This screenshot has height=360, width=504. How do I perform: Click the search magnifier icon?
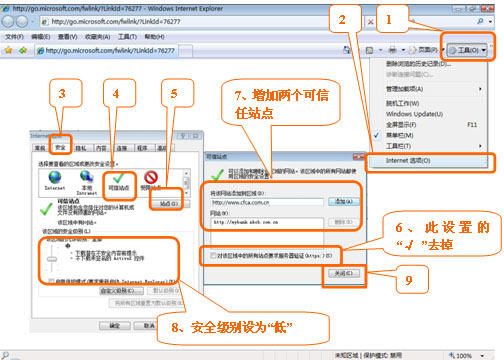coord(480,21)
